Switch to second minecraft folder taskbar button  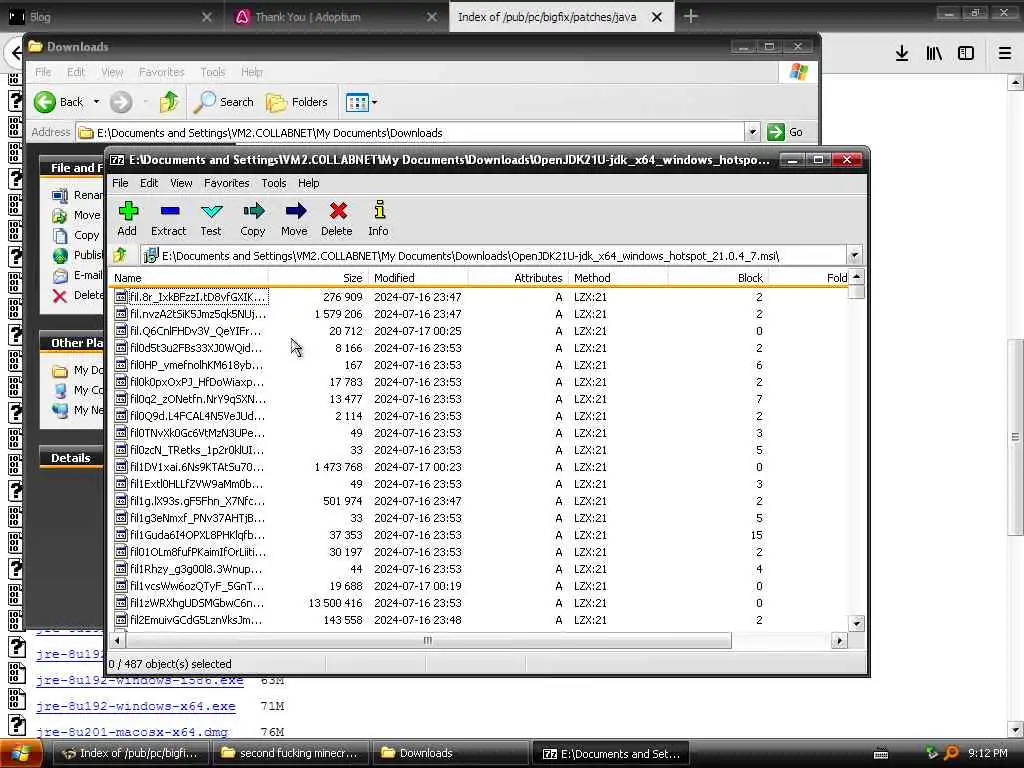[289, 753]
